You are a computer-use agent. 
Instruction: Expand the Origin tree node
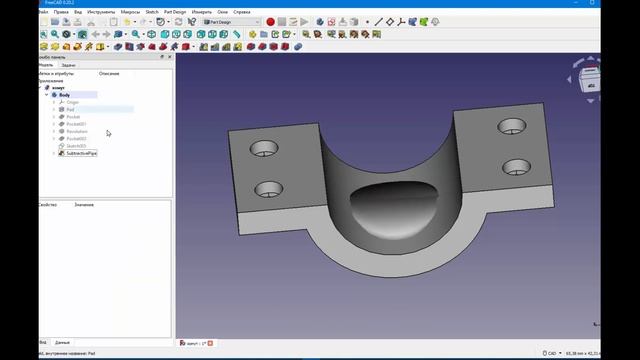pos(54,102)
